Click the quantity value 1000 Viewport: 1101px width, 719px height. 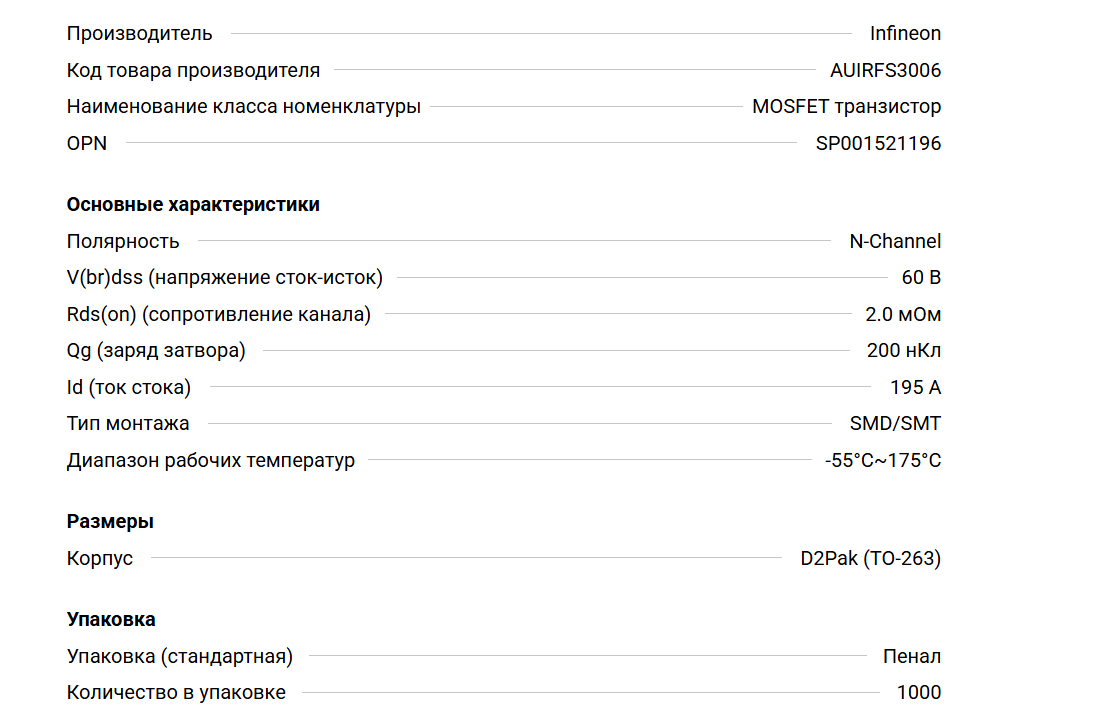pyautogui.click(x=918, y=693)
